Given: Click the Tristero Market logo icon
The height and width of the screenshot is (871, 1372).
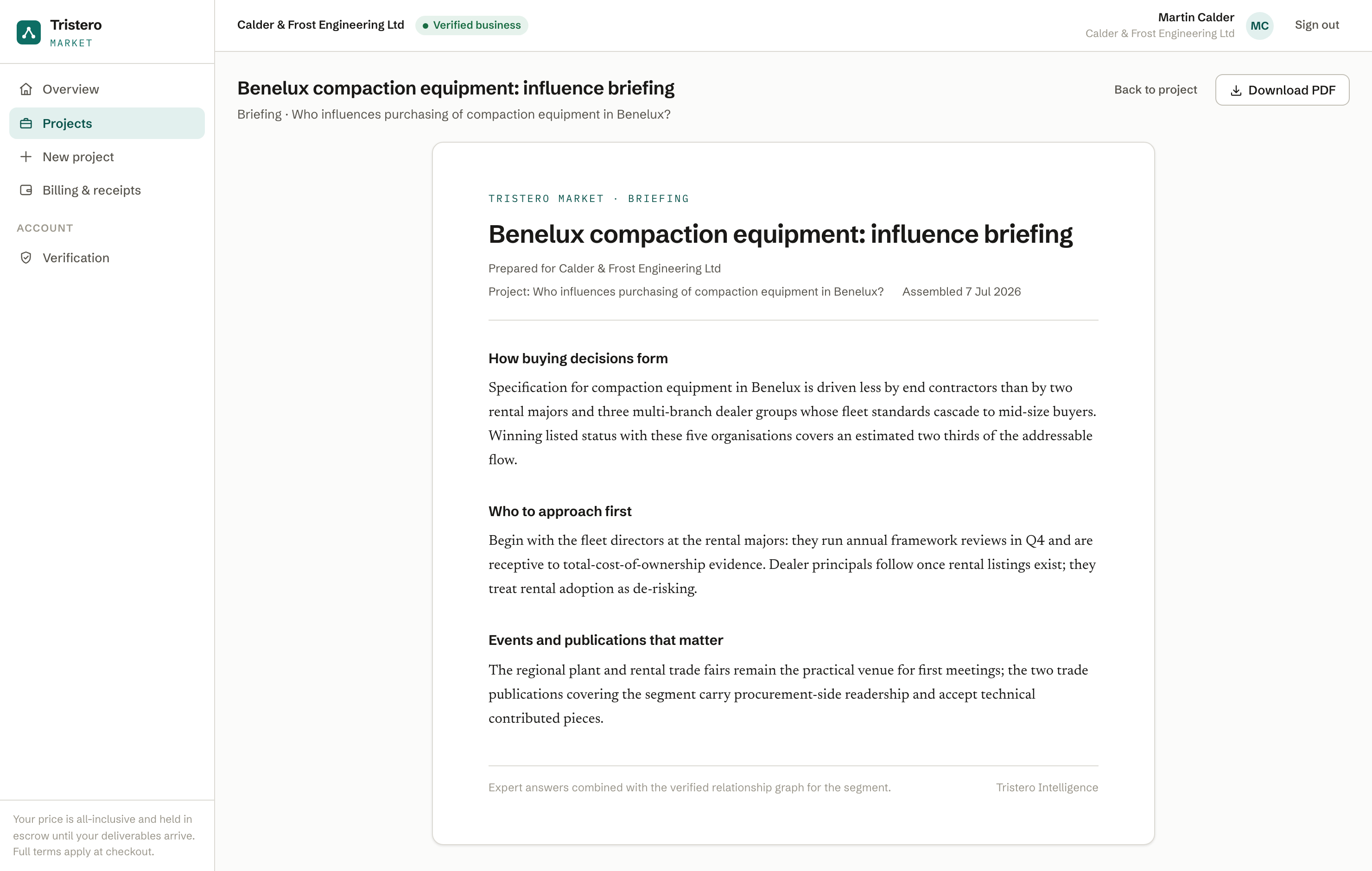Looking at the screenshot, I should [28, 32].
